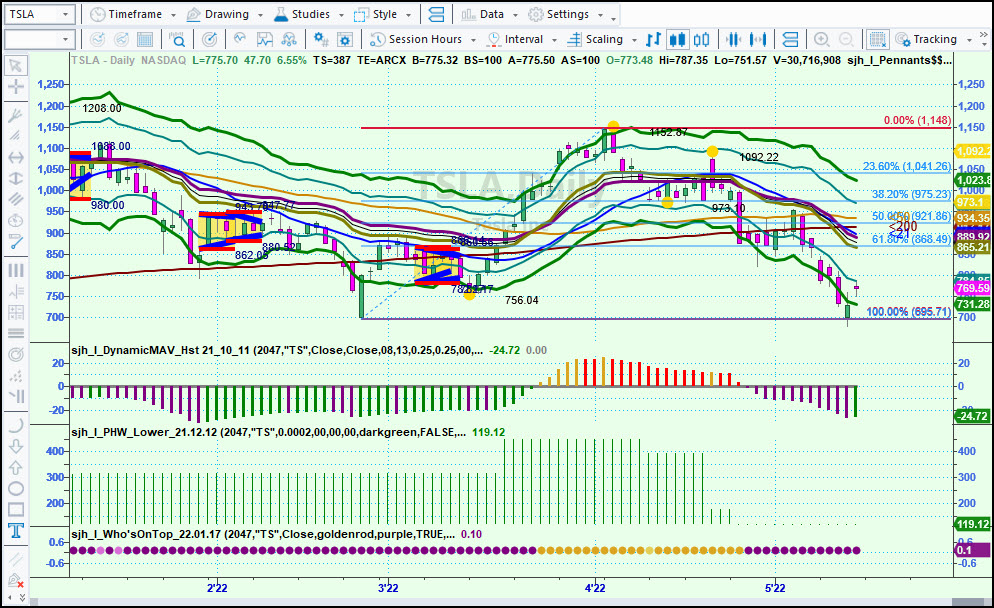Click the stacked panels icon near zoom
The width and height of the screenshot is (994, 608).
coord(790,39)
